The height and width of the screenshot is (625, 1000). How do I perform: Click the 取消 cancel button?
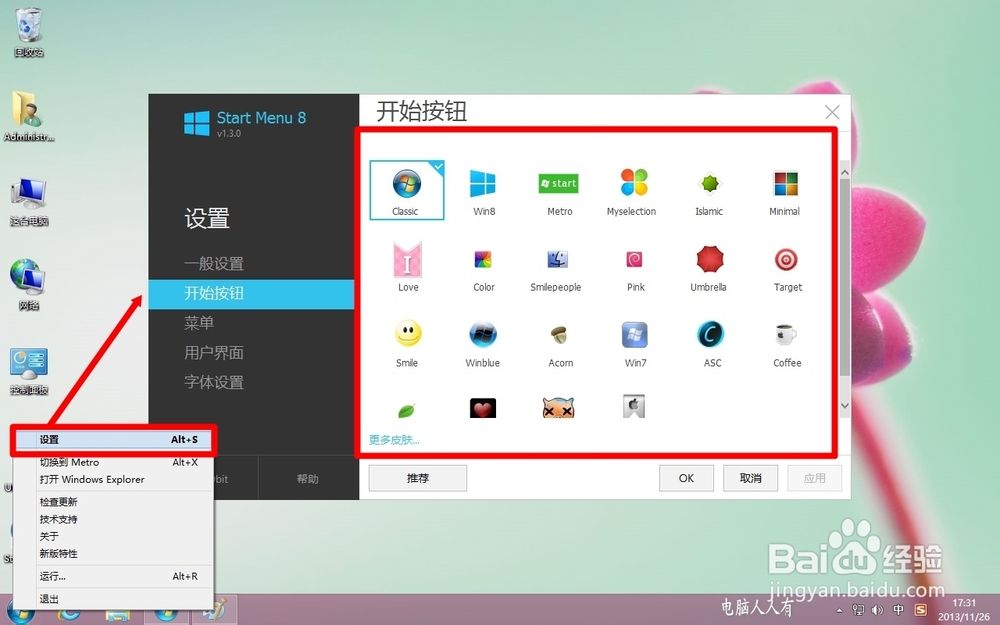750,478
